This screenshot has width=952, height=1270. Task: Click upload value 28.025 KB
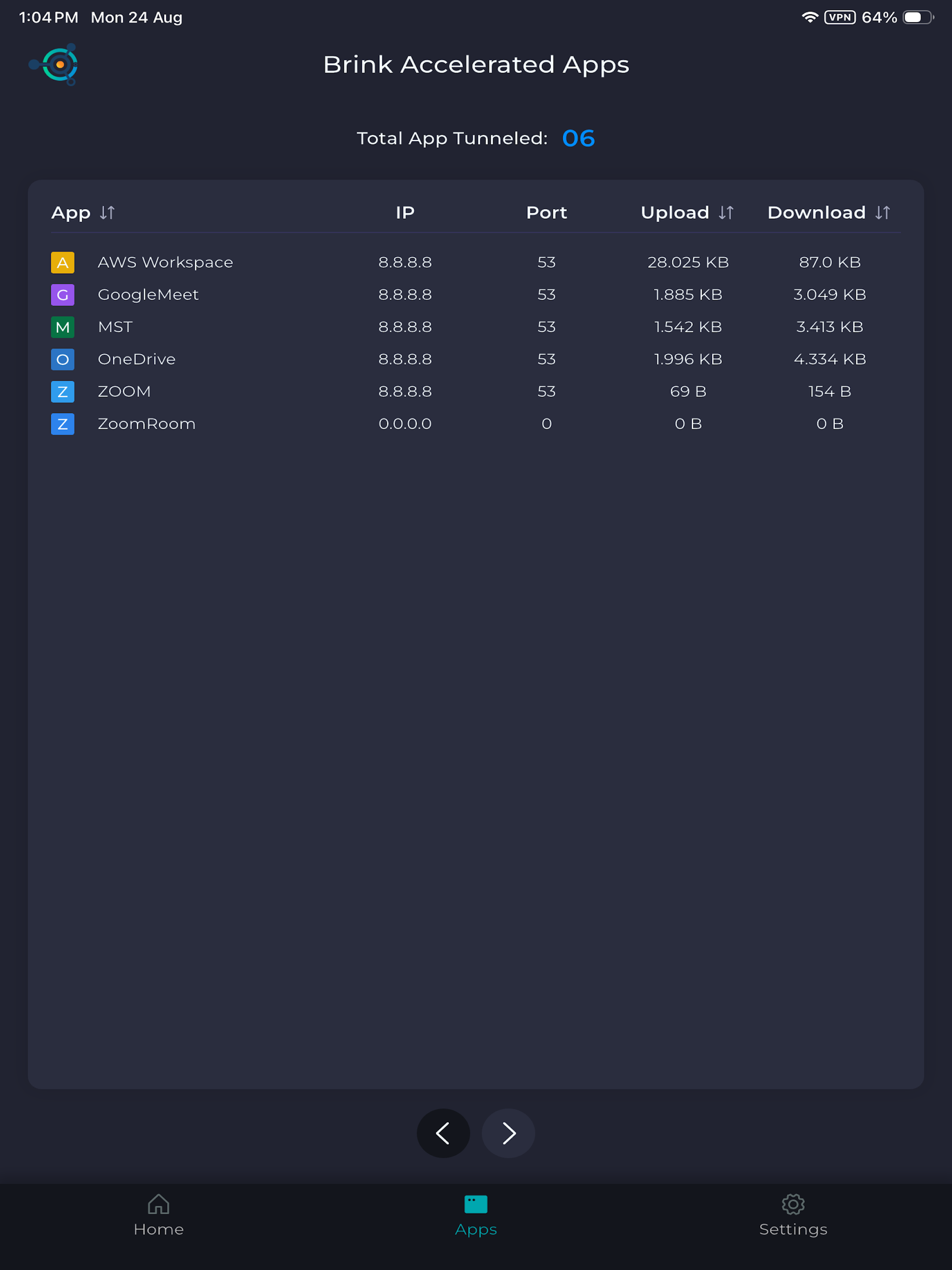tap(688, 263)
